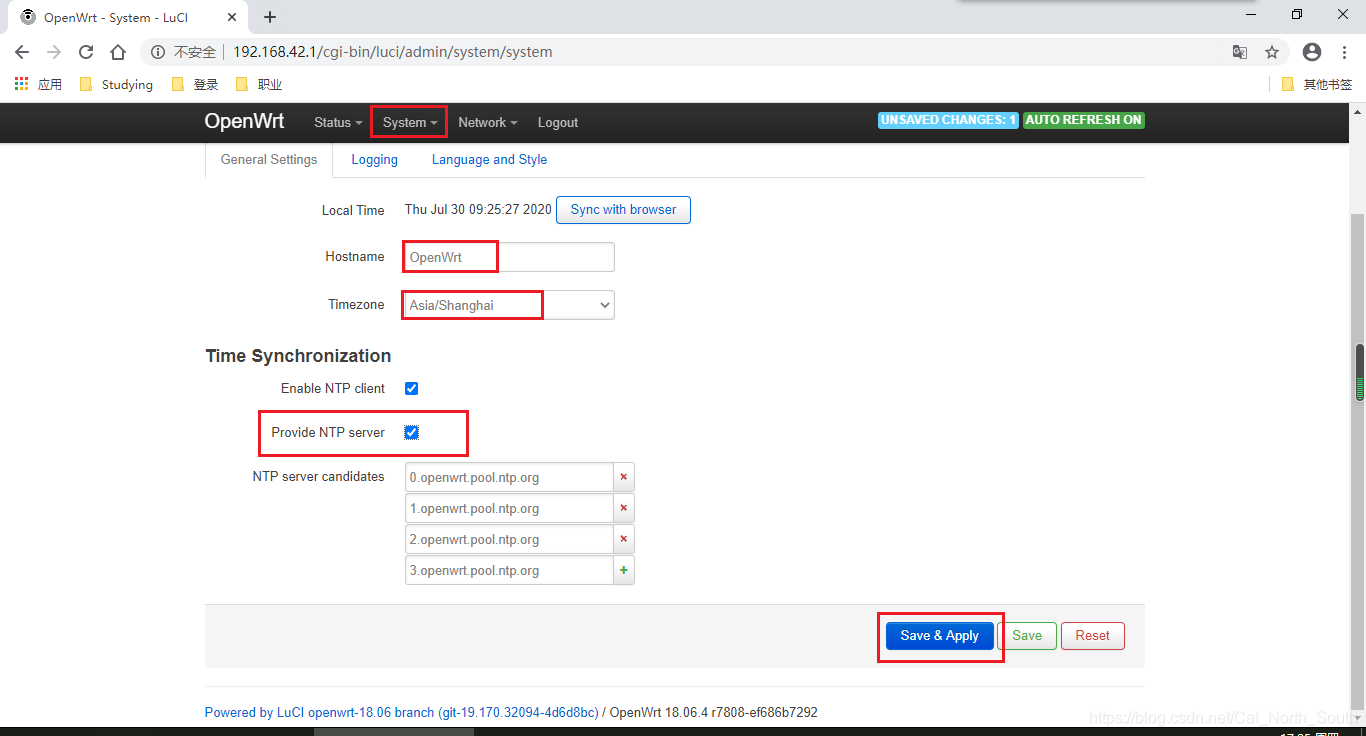The image size is (1366, 736).
Task: Edit the 0.openwrt.pool.ntp.org field
Action: point(509,478)
